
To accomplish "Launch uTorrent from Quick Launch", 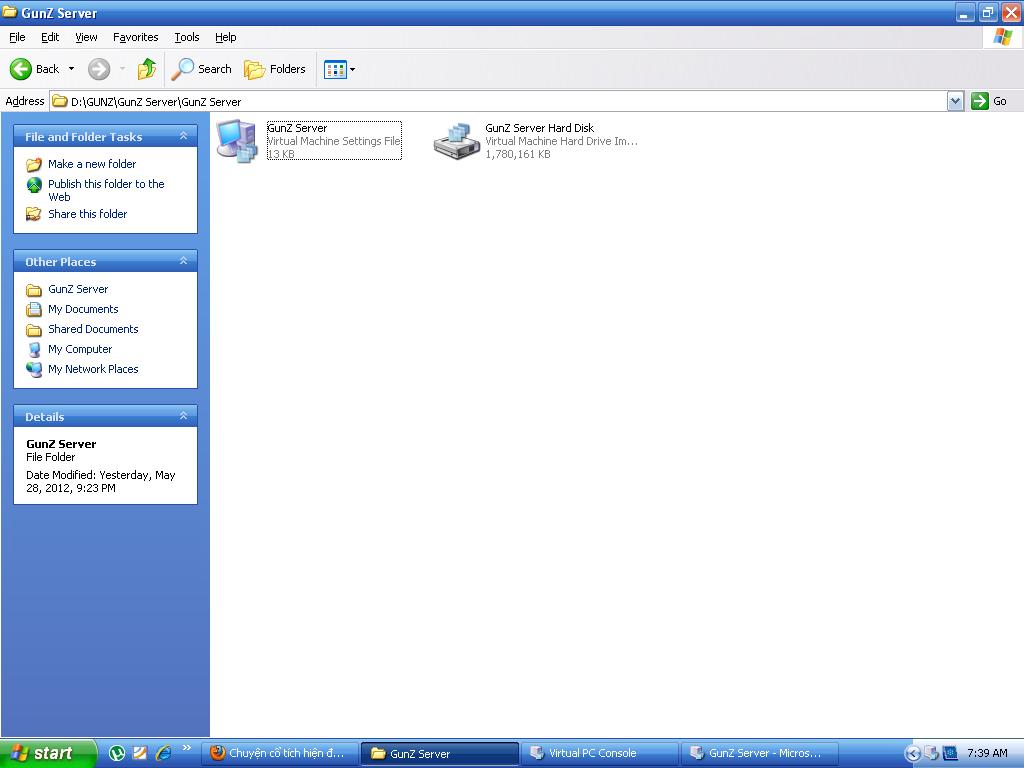I will point(117,753).
